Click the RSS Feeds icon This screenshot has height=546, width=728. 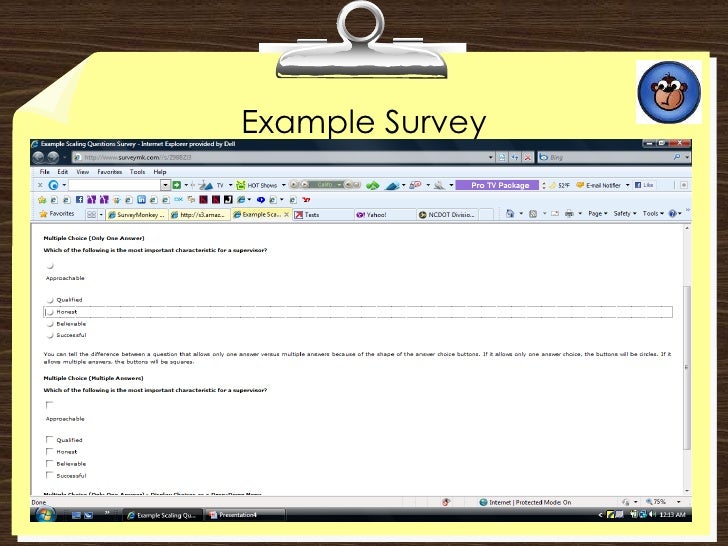(x=533, y=214)
